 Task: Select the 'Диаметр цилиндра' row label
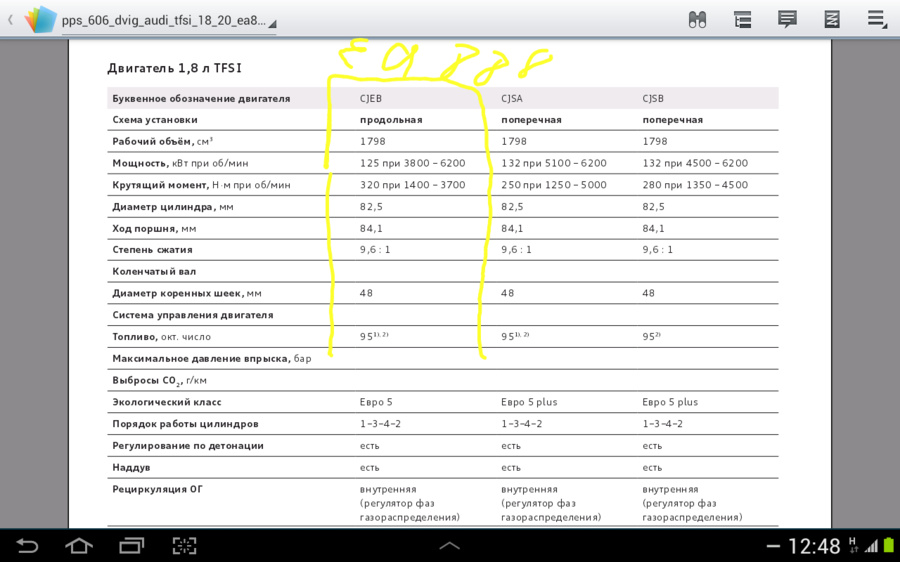point(173,207)
